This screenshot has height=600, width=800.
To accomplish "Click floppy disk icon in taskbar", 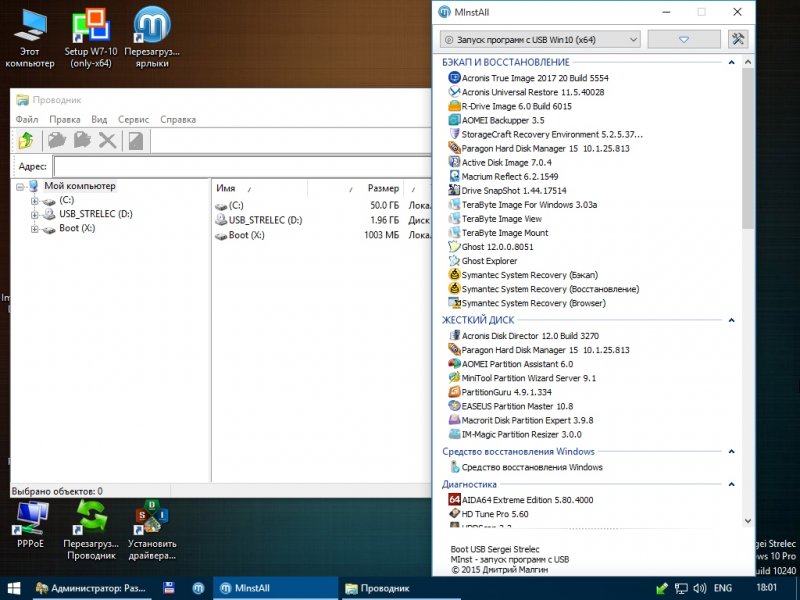I will (169, 588).
